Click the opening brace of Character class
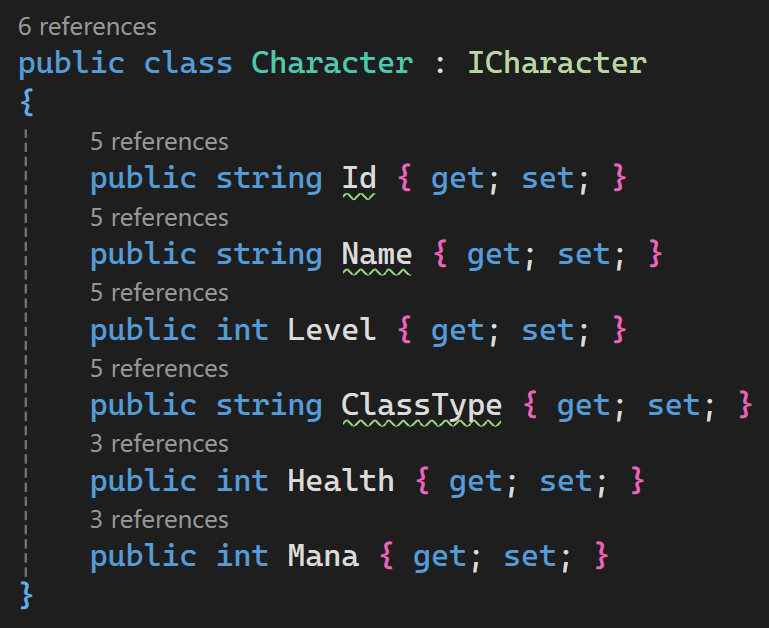Screen dimensions: 769x628 pos(27,102)
